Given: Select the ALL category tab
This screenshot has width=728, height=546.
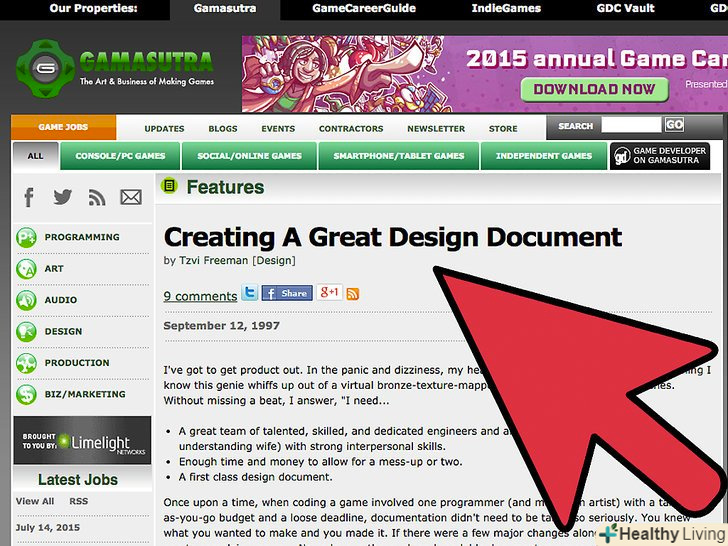Looking at the screenshot, I should point(36,156).
